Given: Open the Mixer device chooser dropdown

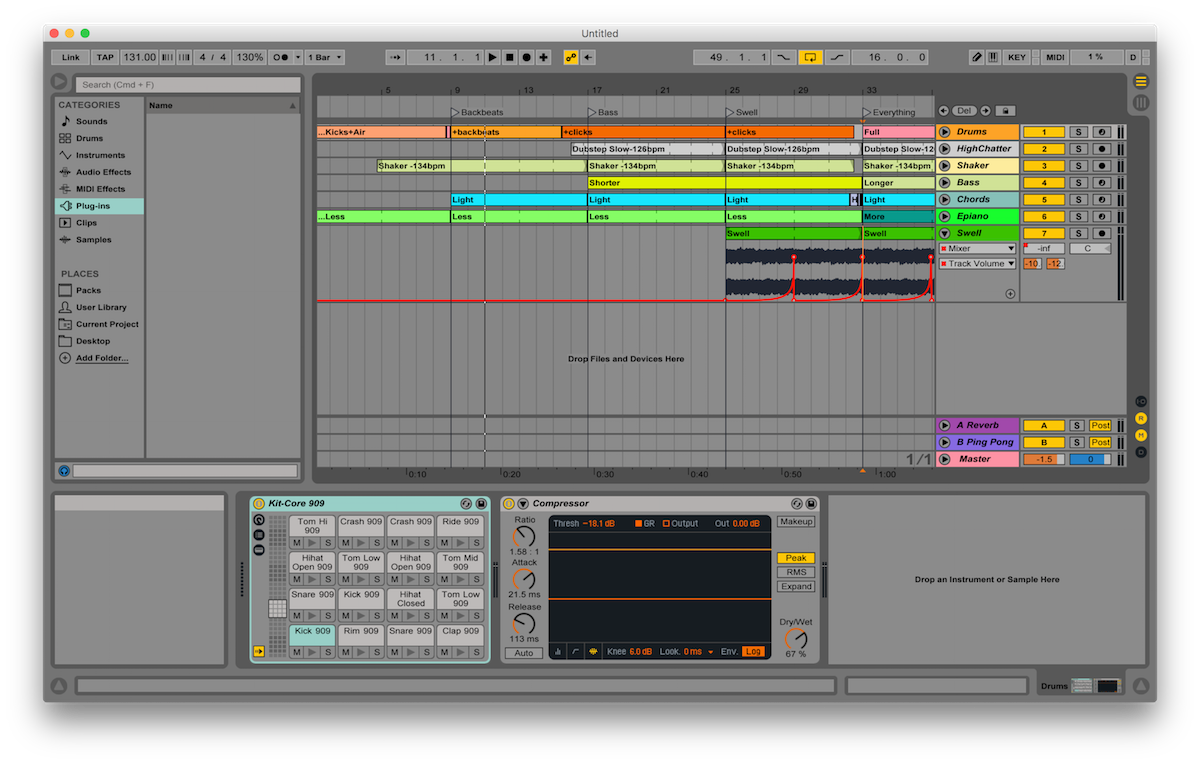Looking at the screenshot, I should [976, 248].
